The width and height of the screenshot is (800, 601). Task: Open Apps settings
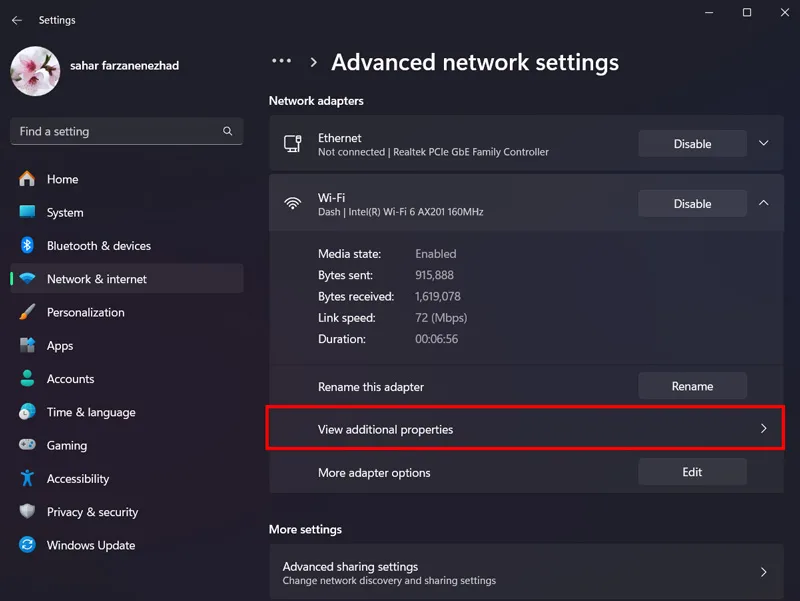coord(127,345)
